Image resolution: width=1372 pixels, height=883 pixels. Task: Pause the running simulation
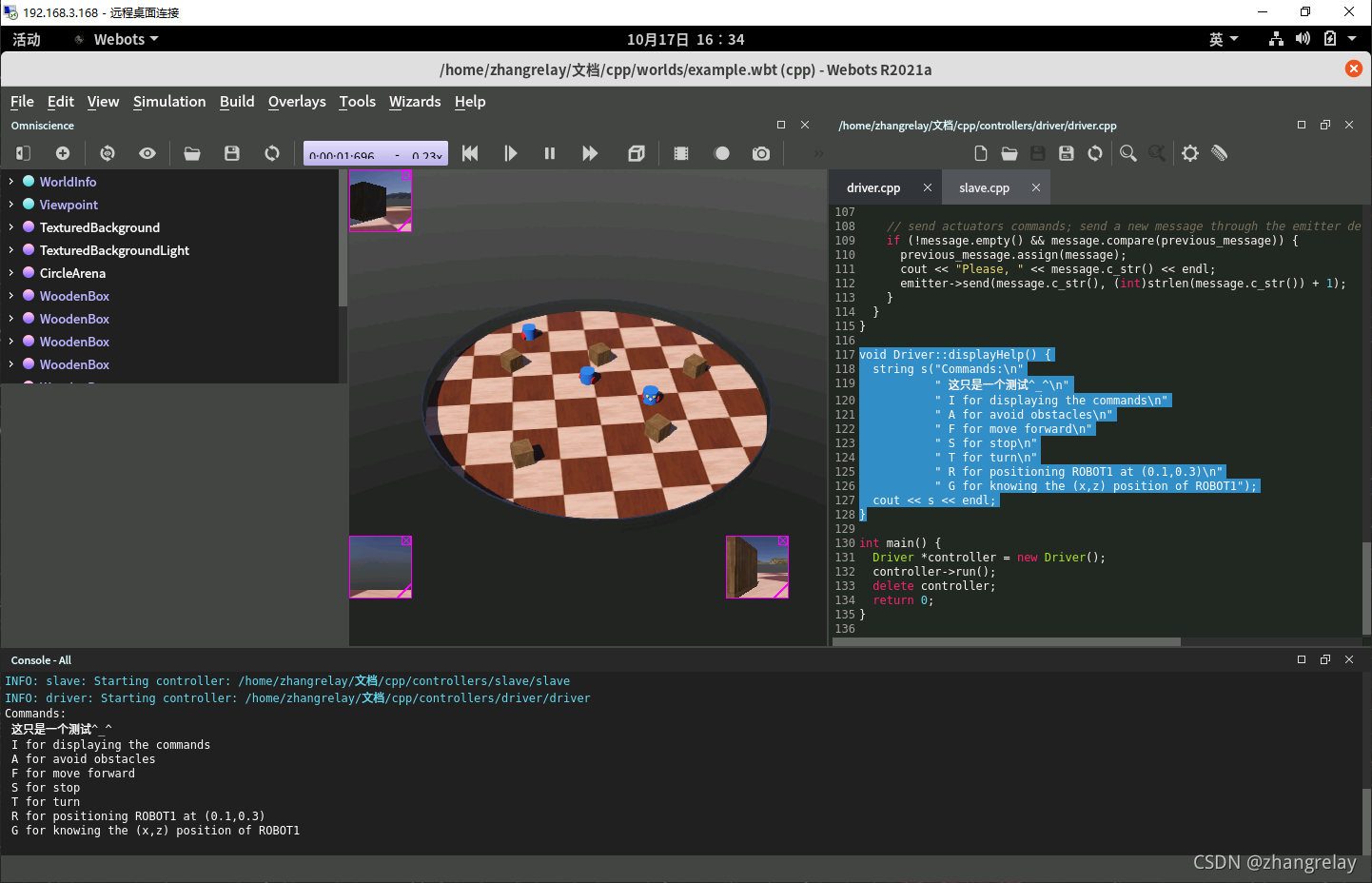pos(550,153)
